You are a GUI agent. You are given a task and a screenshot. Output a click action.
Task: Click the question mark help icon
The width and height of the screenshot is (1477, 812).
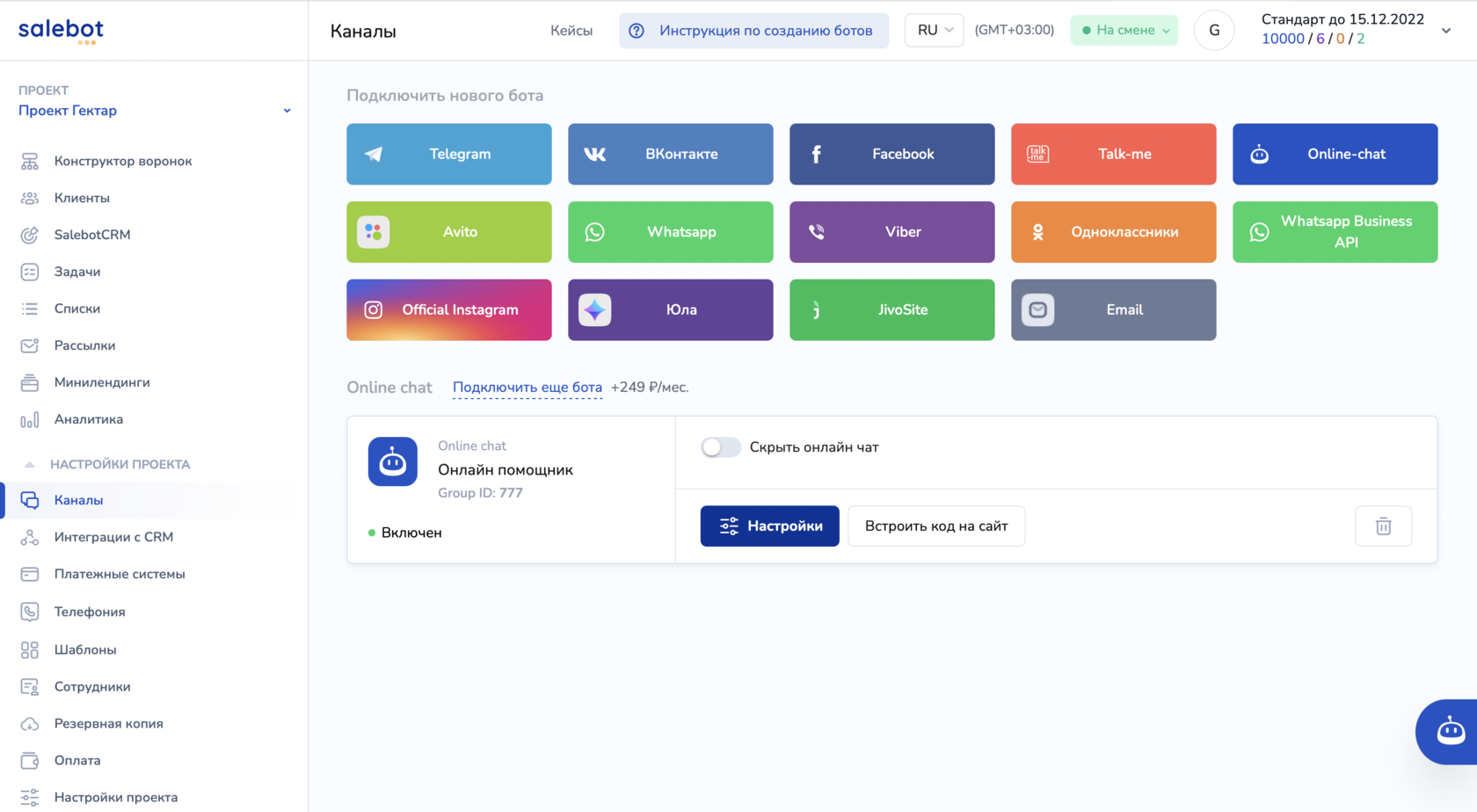tap(637, 31)
